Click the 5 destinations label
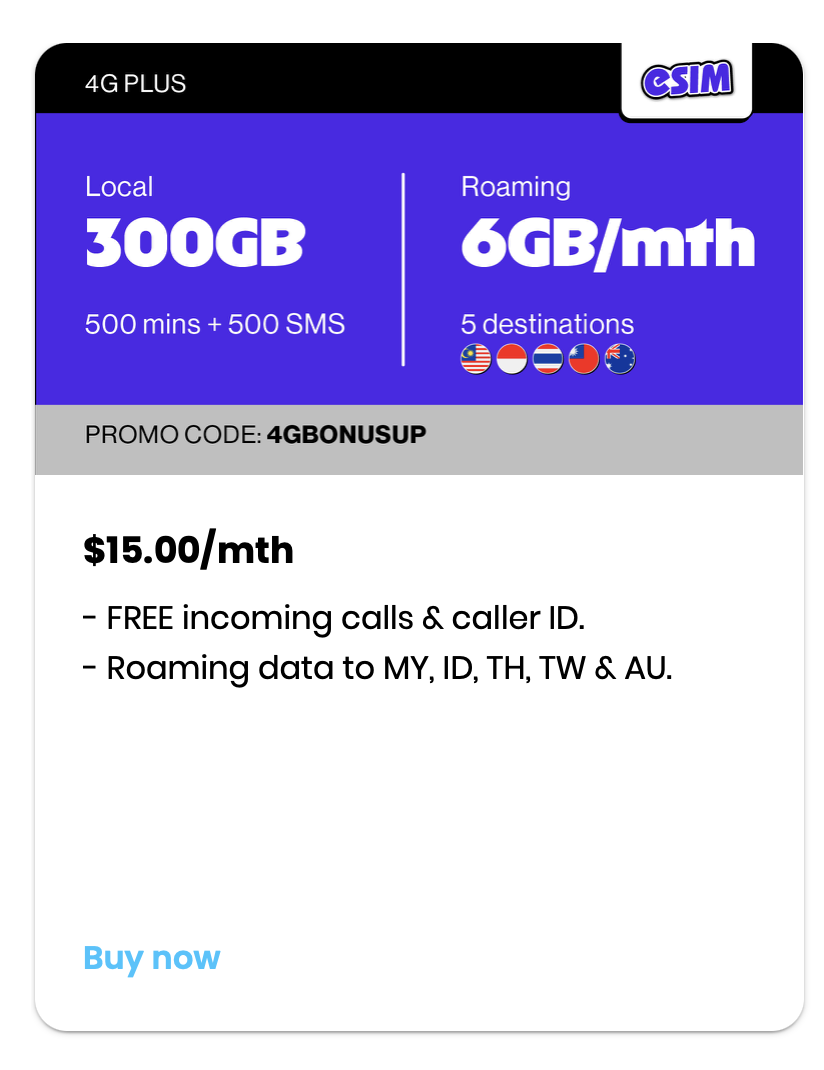This screenshot has width=824, height=1070. [547, 324]
